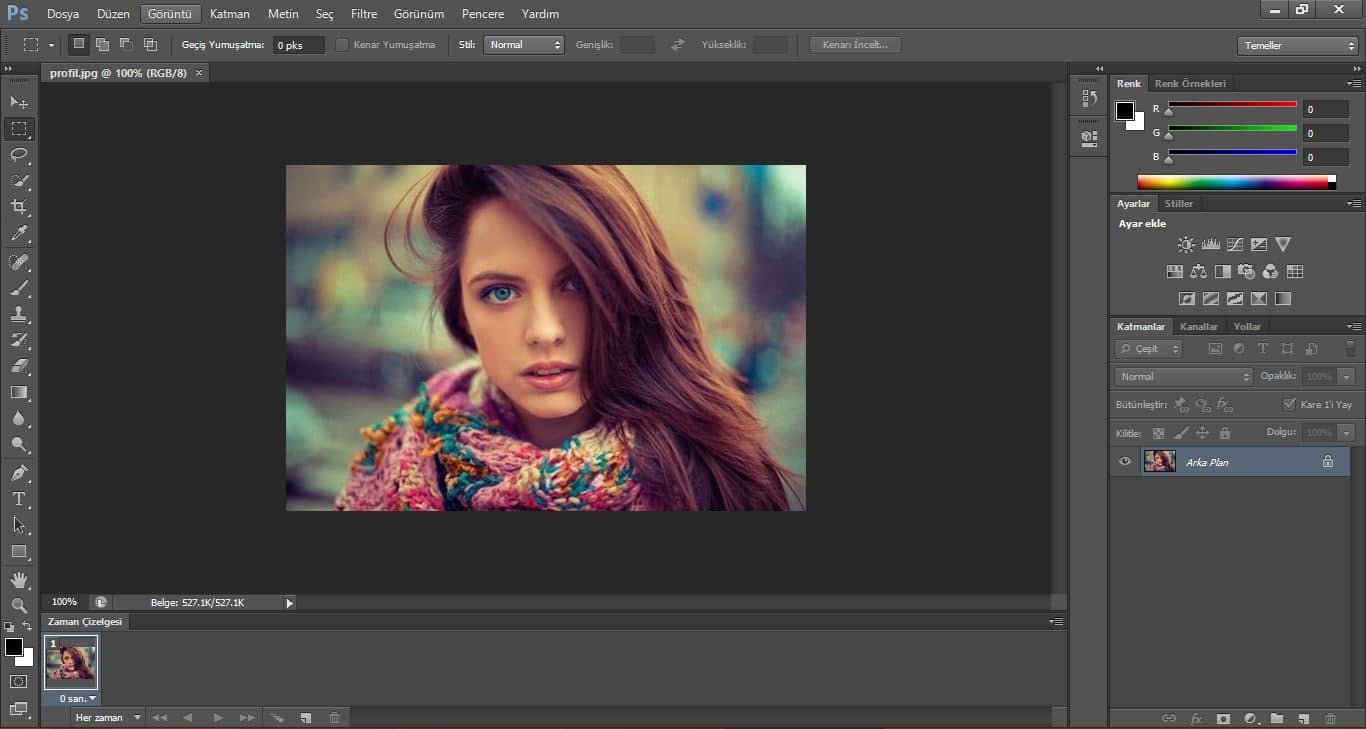The height and width of the screenshot is (729, 1366).
Task: Select the Lasso tool
Action: click(19, 155)
